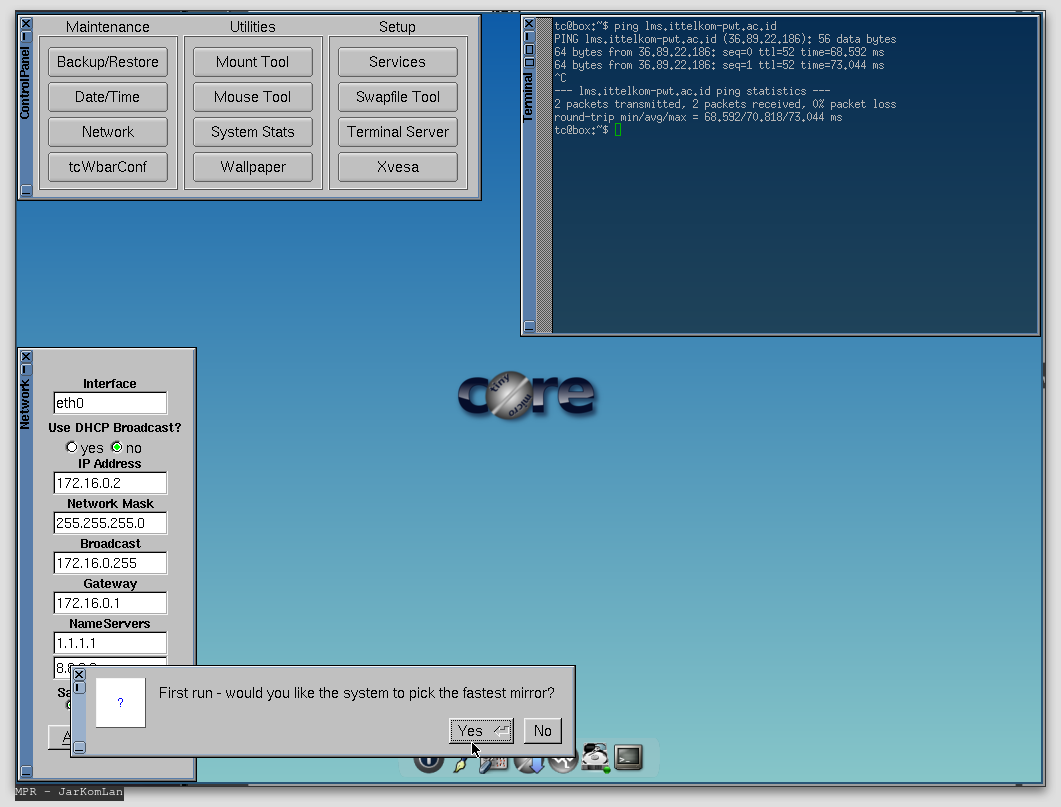This screenshot has height=807, width=1061.
Task: Open the Control Panel wrench dock icon
Action: [x=495, y=763]
